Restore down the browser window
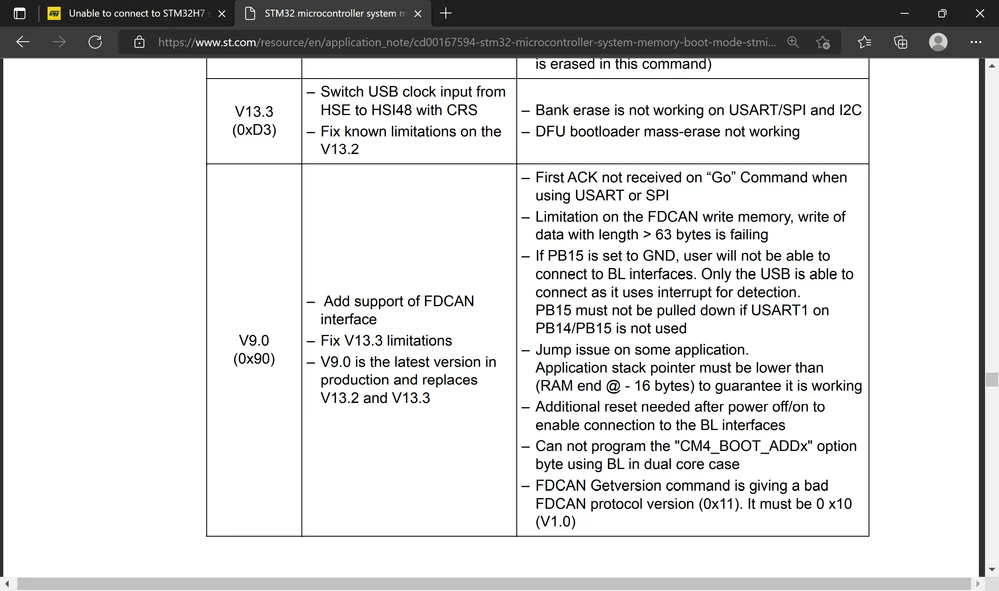 pyautogui.click(x=942, y=13)
